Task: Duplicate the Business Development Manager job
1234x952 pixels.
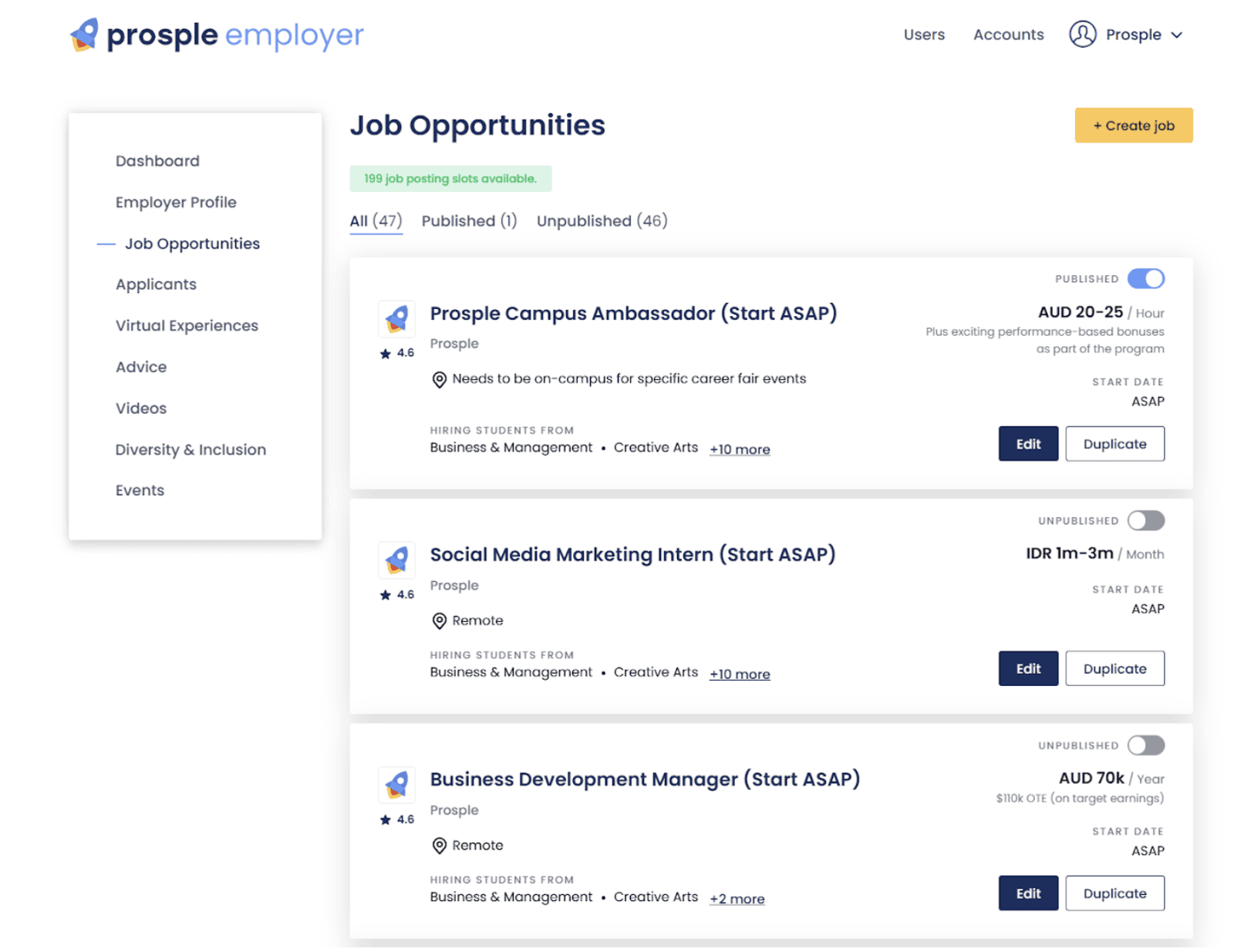Action: click(1114, 893)
